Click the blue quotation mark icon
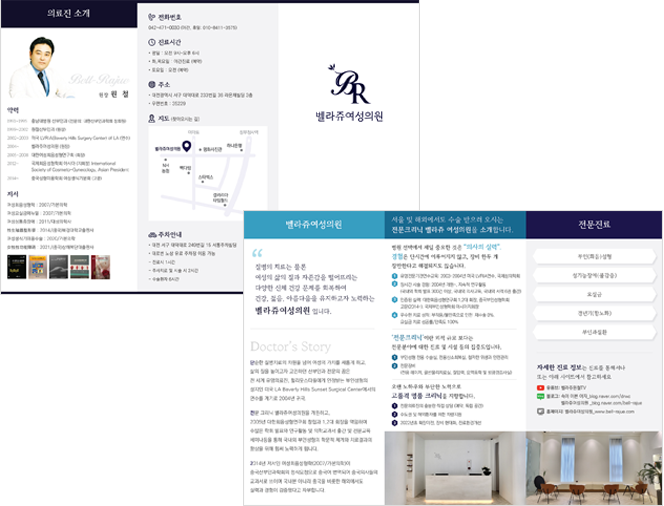Image resolution: width=664 pixels, height=506 pixels. tap(257, 253)
